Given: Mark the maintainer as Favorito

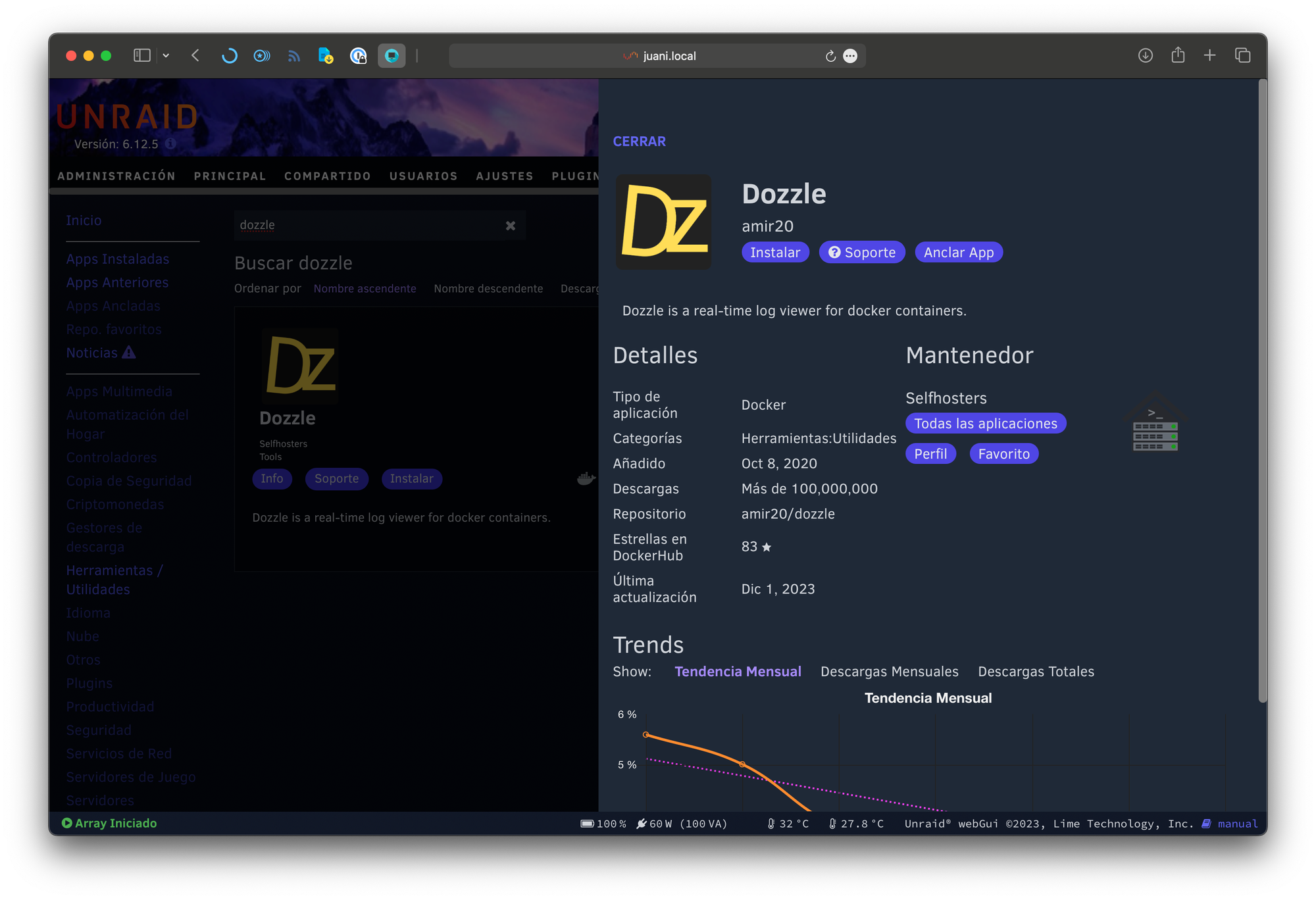Looking at the screenshot, I should [1003, 454].
